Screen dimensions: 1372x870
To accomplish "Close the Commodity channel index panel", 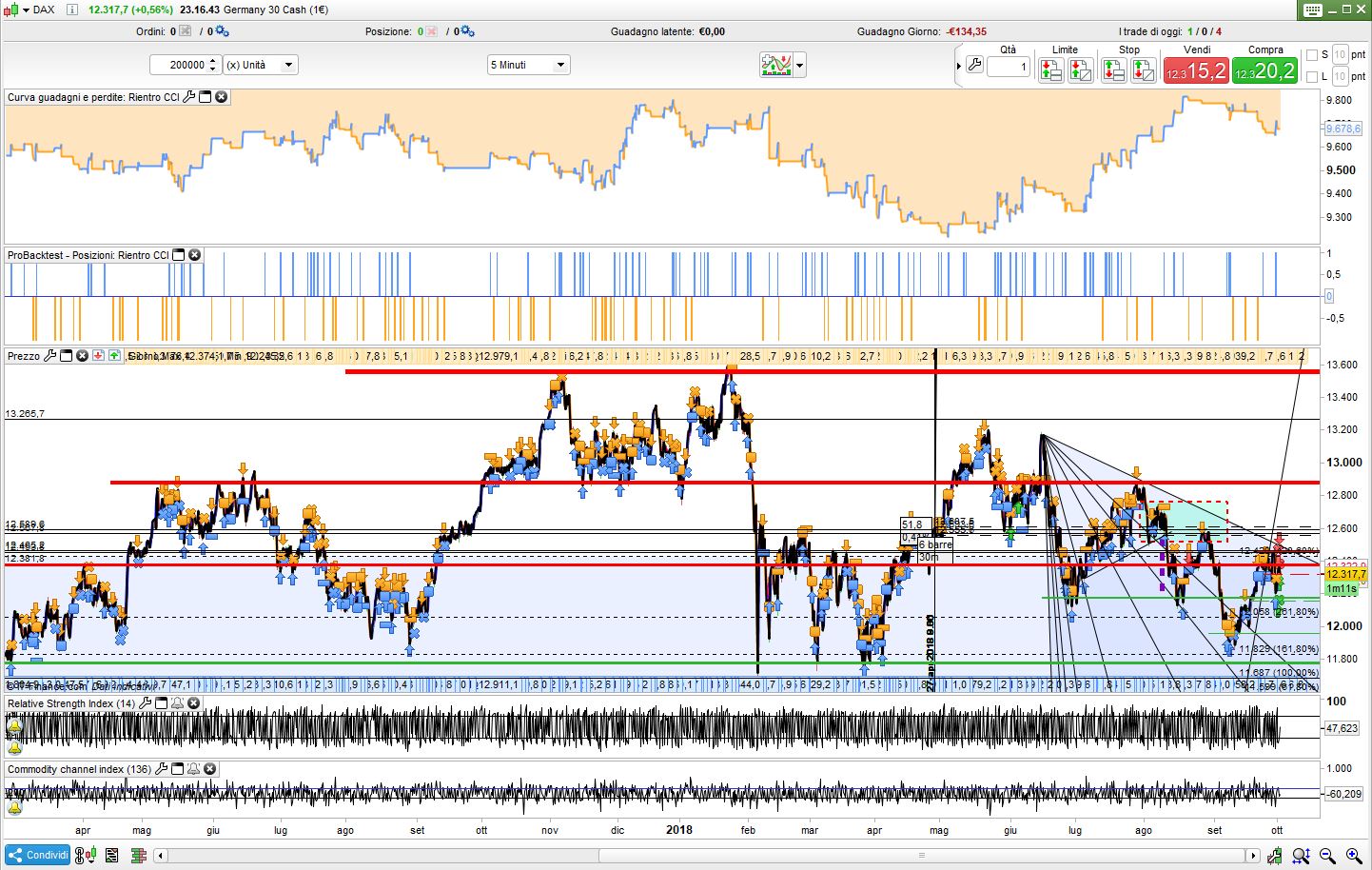I will 210,769.
